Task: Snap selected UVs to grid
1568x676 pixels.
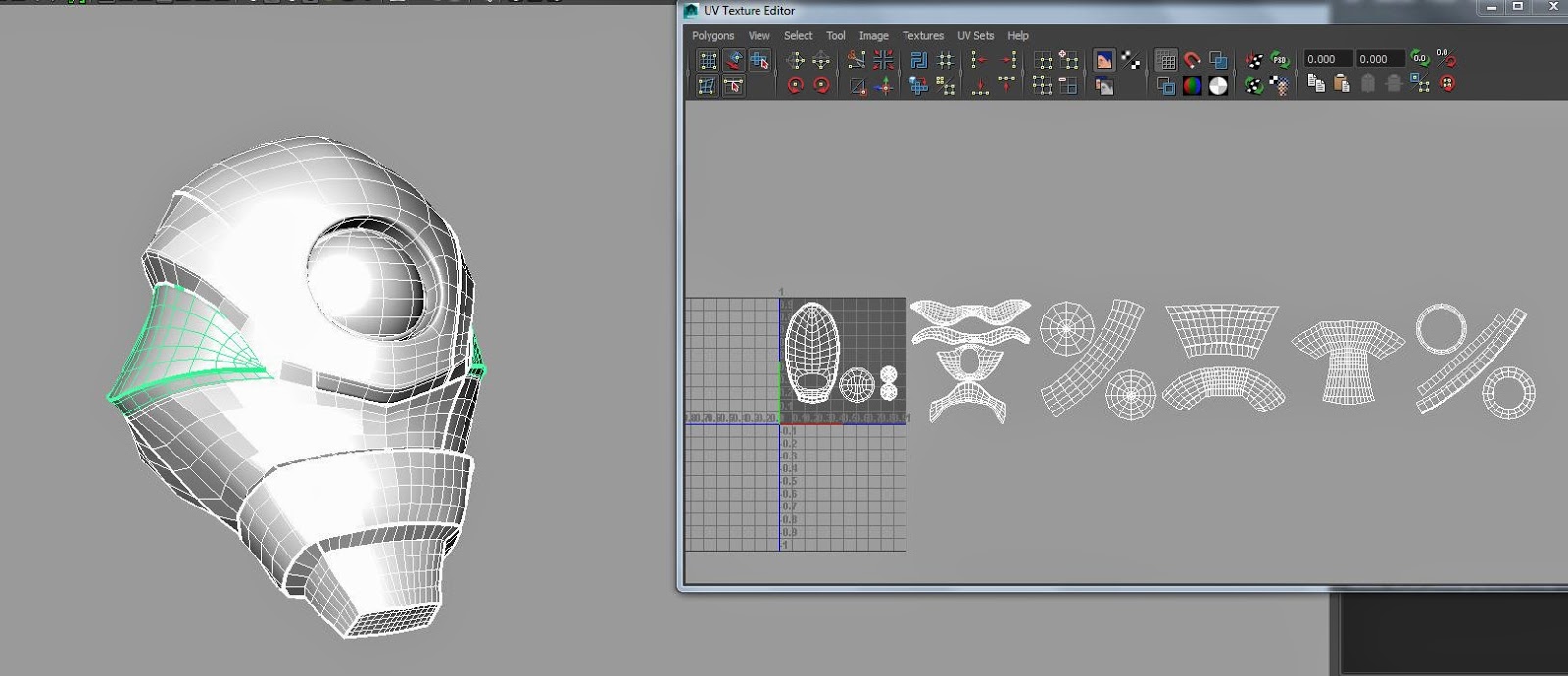Action: coord(945,60)
